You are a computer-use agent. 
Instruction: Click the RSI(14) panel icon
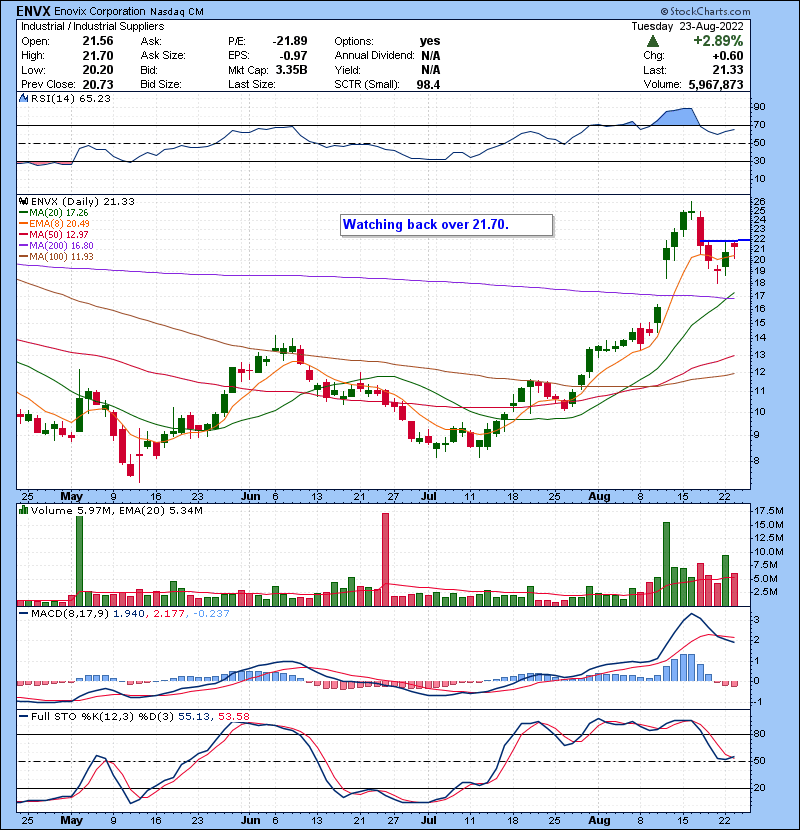(x=24, y=98)
